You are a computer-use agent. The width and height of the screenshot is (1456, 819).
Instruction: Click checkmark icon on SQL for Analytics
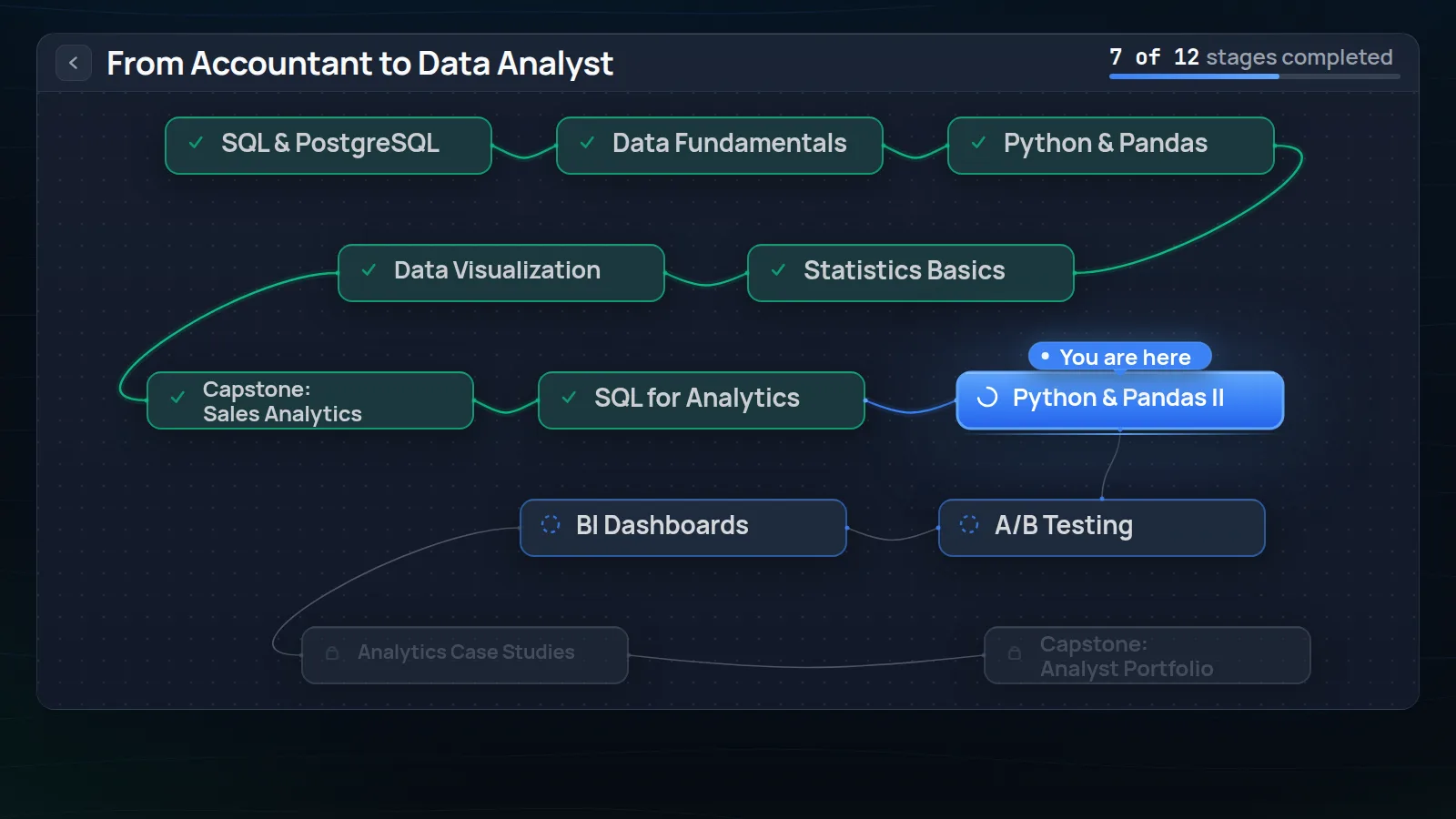[569, 398]
